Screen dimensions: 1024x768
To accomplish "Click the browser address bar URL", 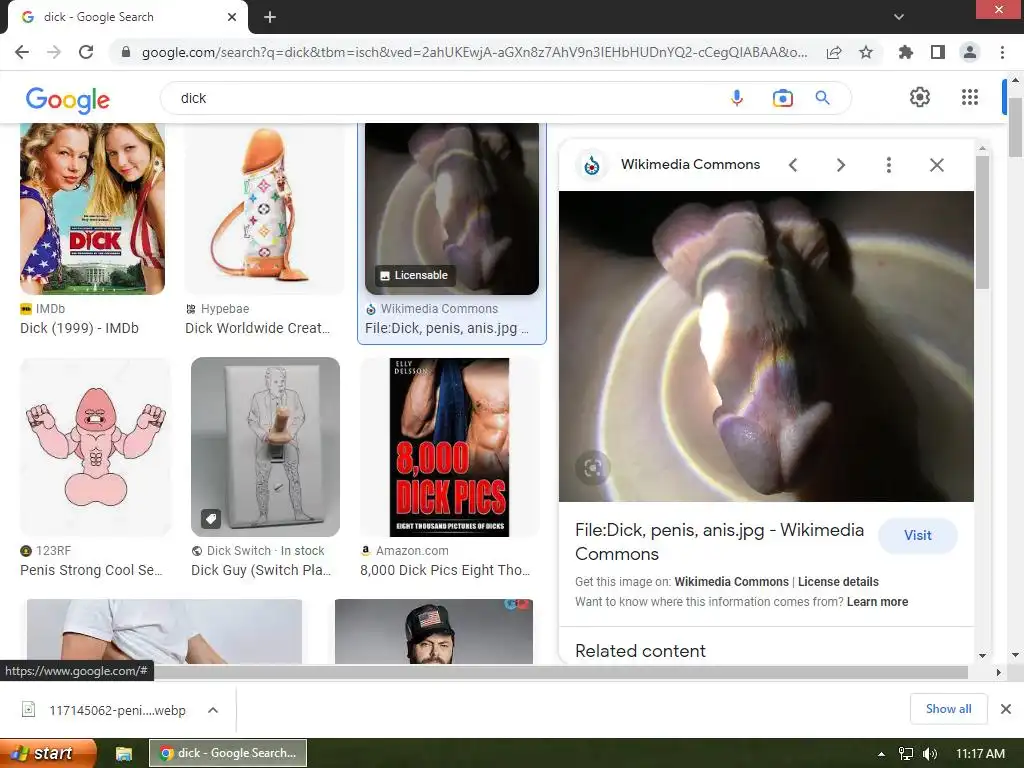I will coord(474,52).
